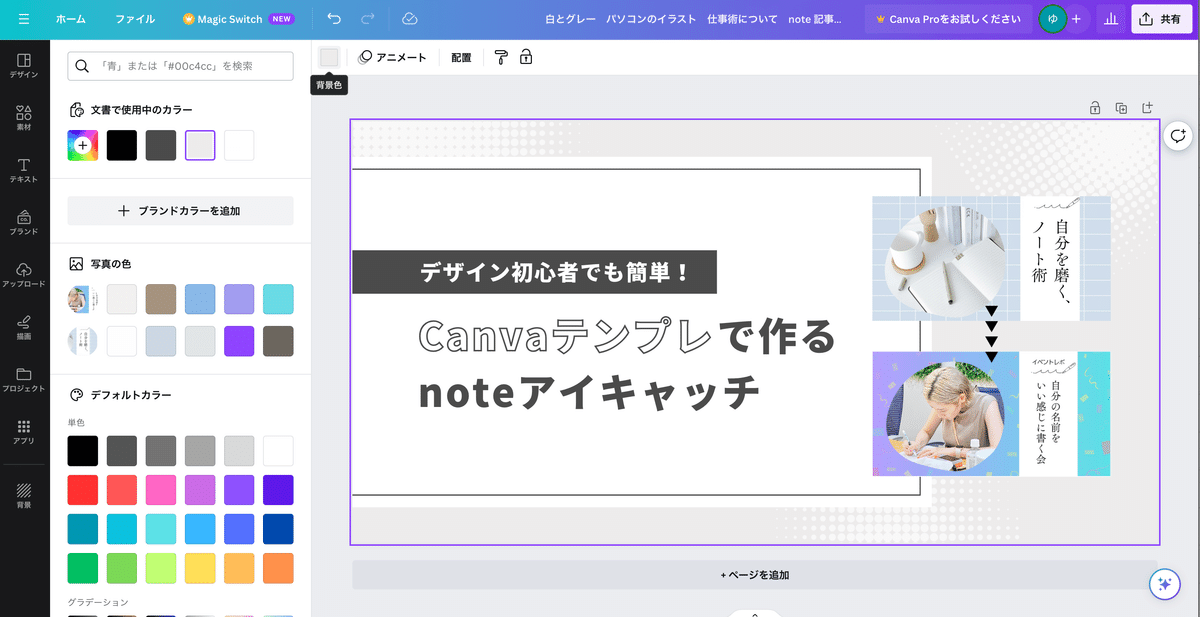Select the vivid purple photo color swatch
The height and width of the screenshot is (617, 1200).
239,341
